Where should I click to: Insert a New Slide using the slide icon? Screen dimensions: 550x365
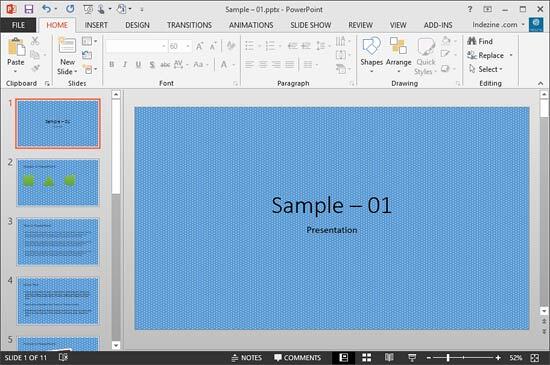click(67, 46)
